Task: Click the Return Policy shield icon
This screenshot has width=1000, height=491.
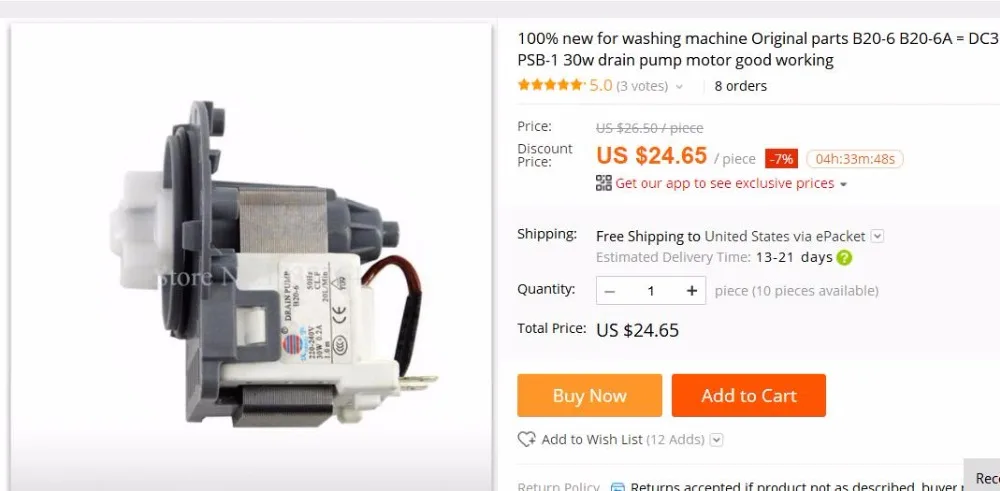Action: [x=617, y=488]
